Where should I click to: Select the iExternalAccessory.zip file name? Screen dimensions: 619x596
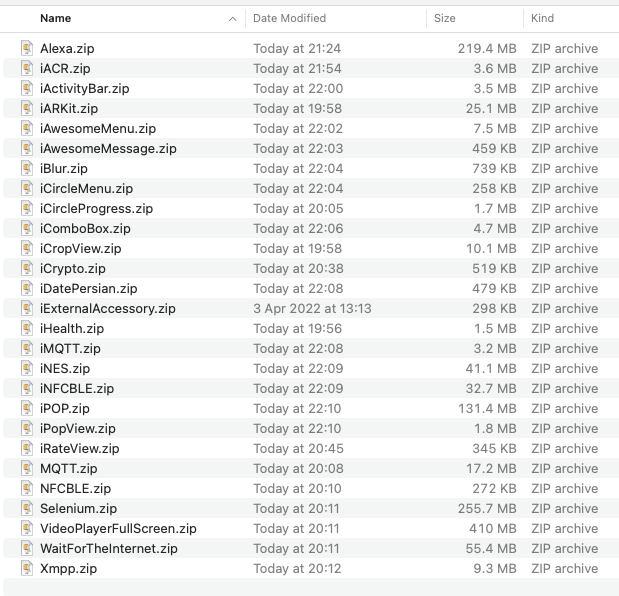pos(107,308)
